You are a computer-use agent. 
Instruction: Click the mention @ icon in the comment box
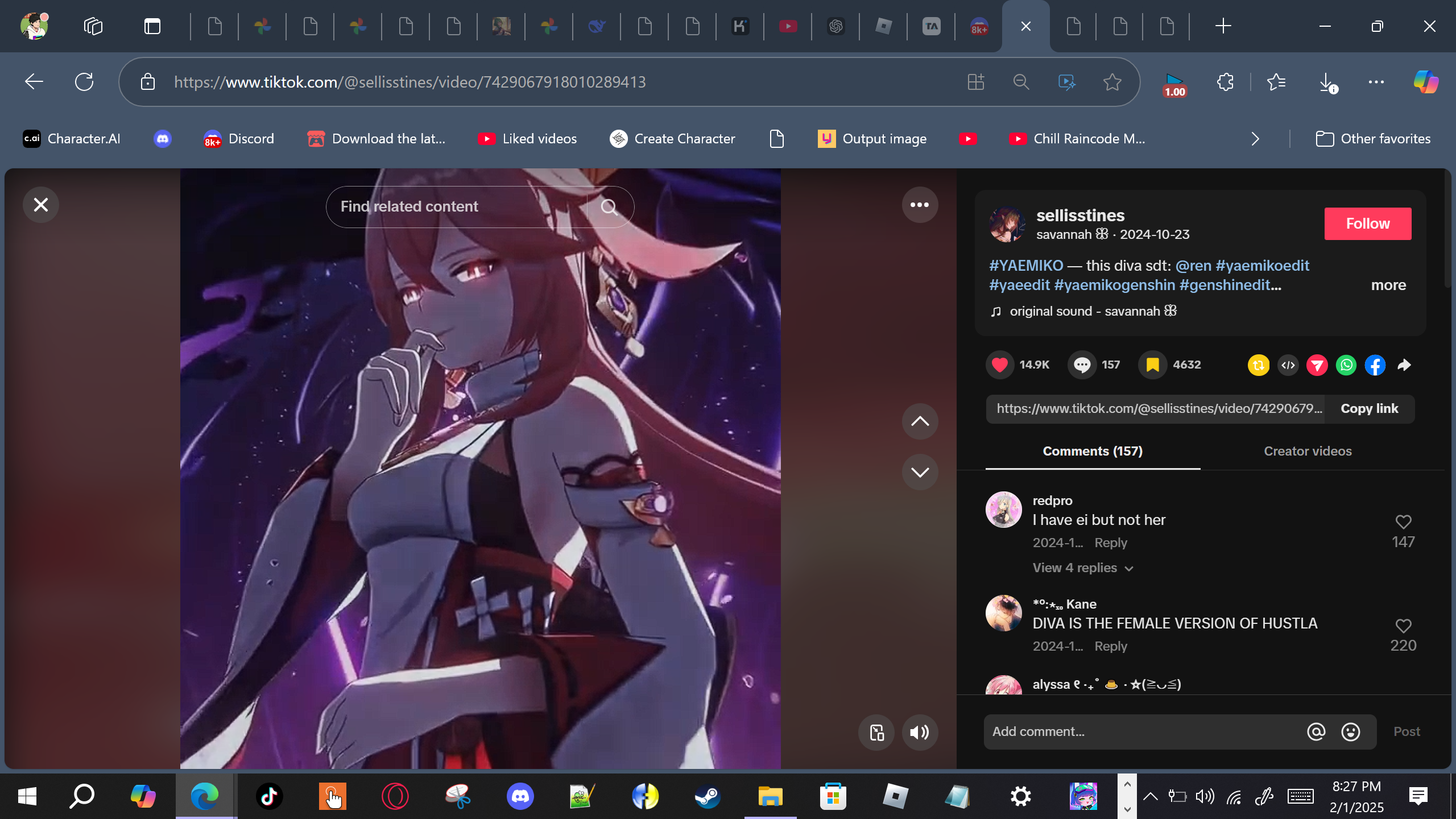[x=1316, y=731]
